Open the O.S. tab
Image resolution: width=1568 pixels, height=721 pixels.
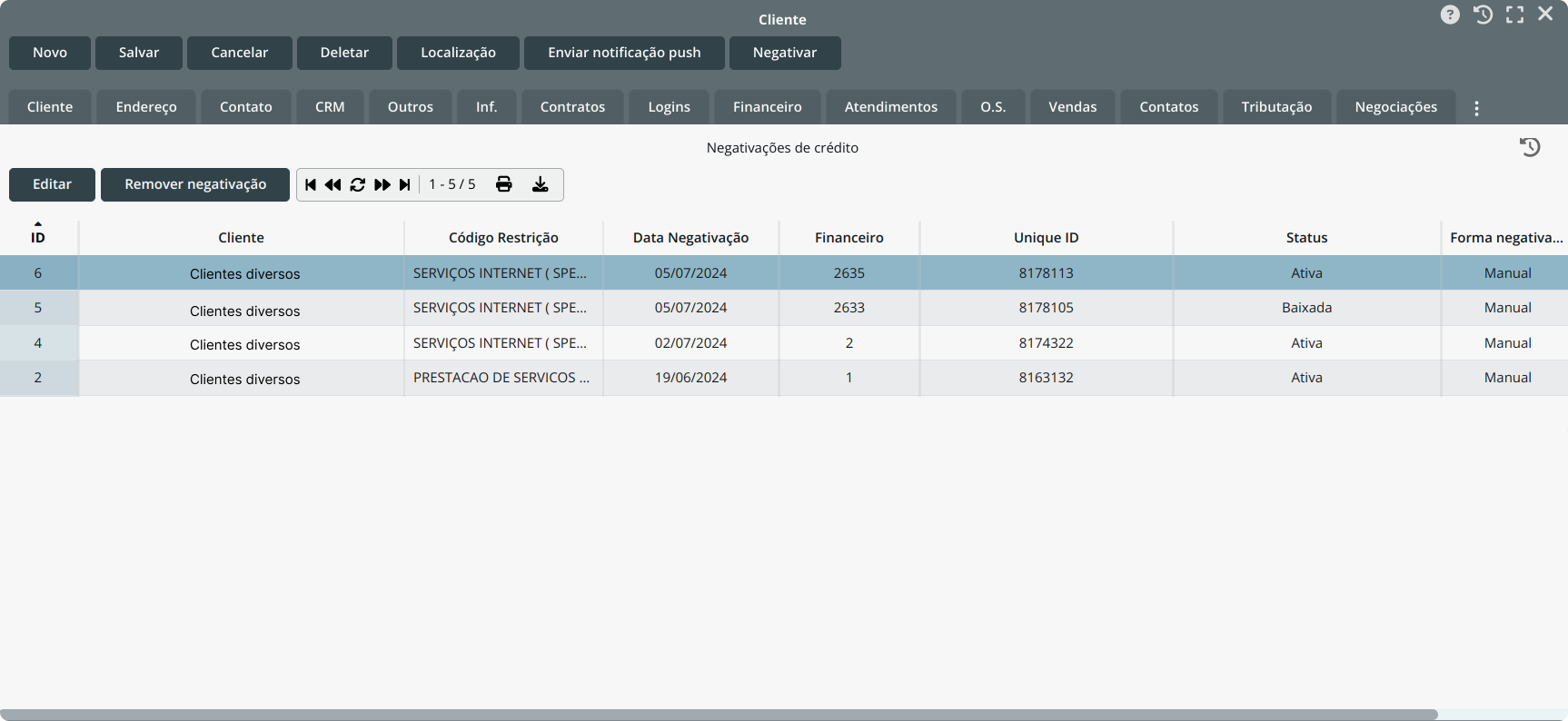coord(993,107)
